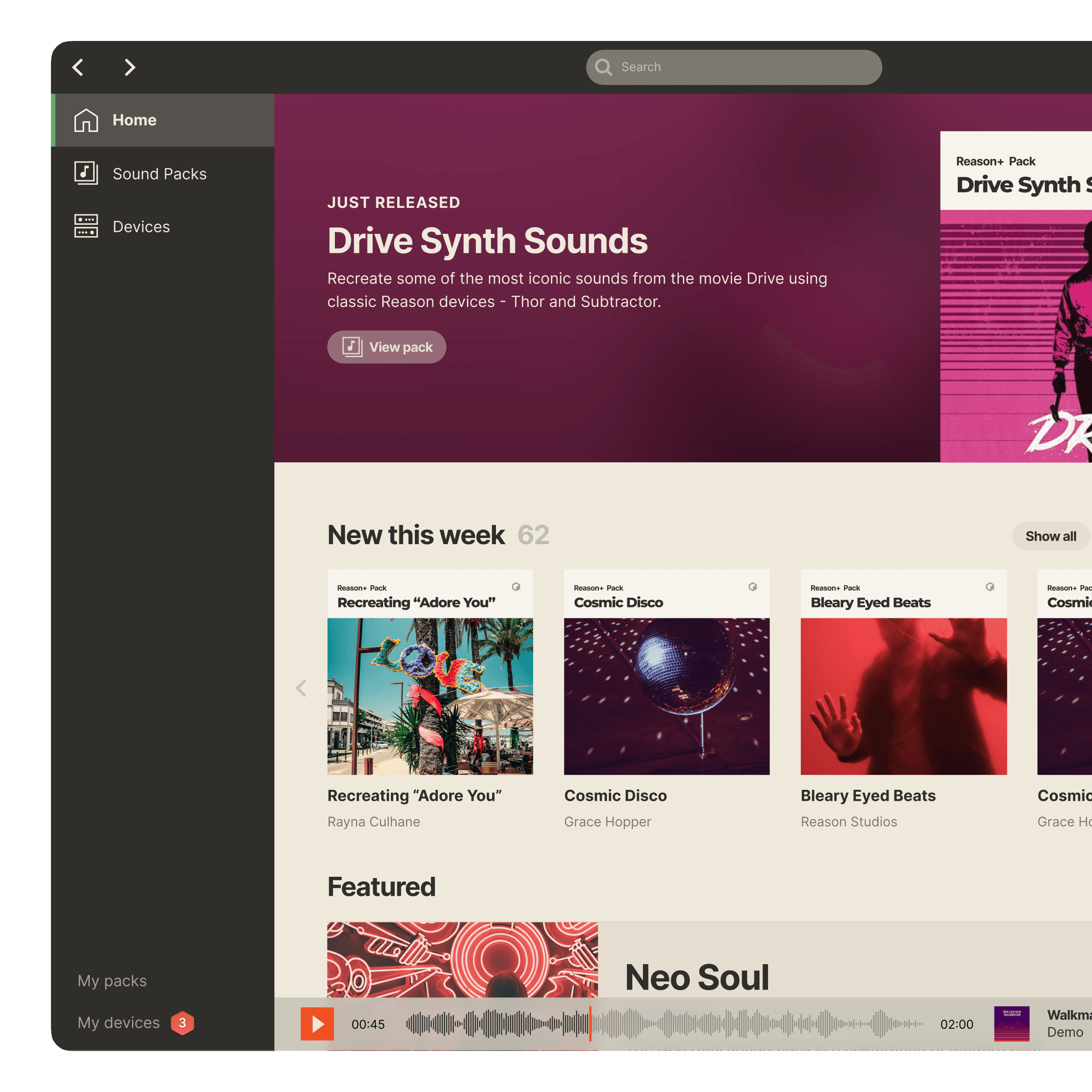Click the back navigation arrow
The height and width of the screenshot is (1092, 1092).
click(78, 67)
